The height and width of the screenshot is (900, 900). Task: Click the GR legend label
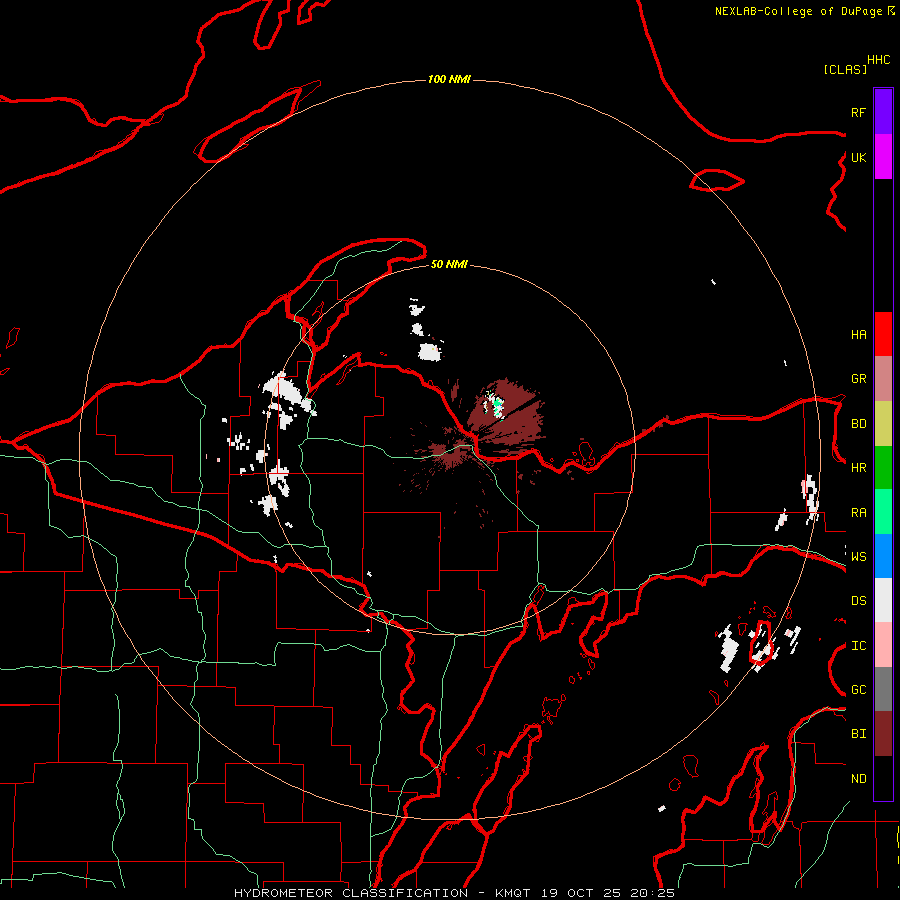tap(858, 379)
